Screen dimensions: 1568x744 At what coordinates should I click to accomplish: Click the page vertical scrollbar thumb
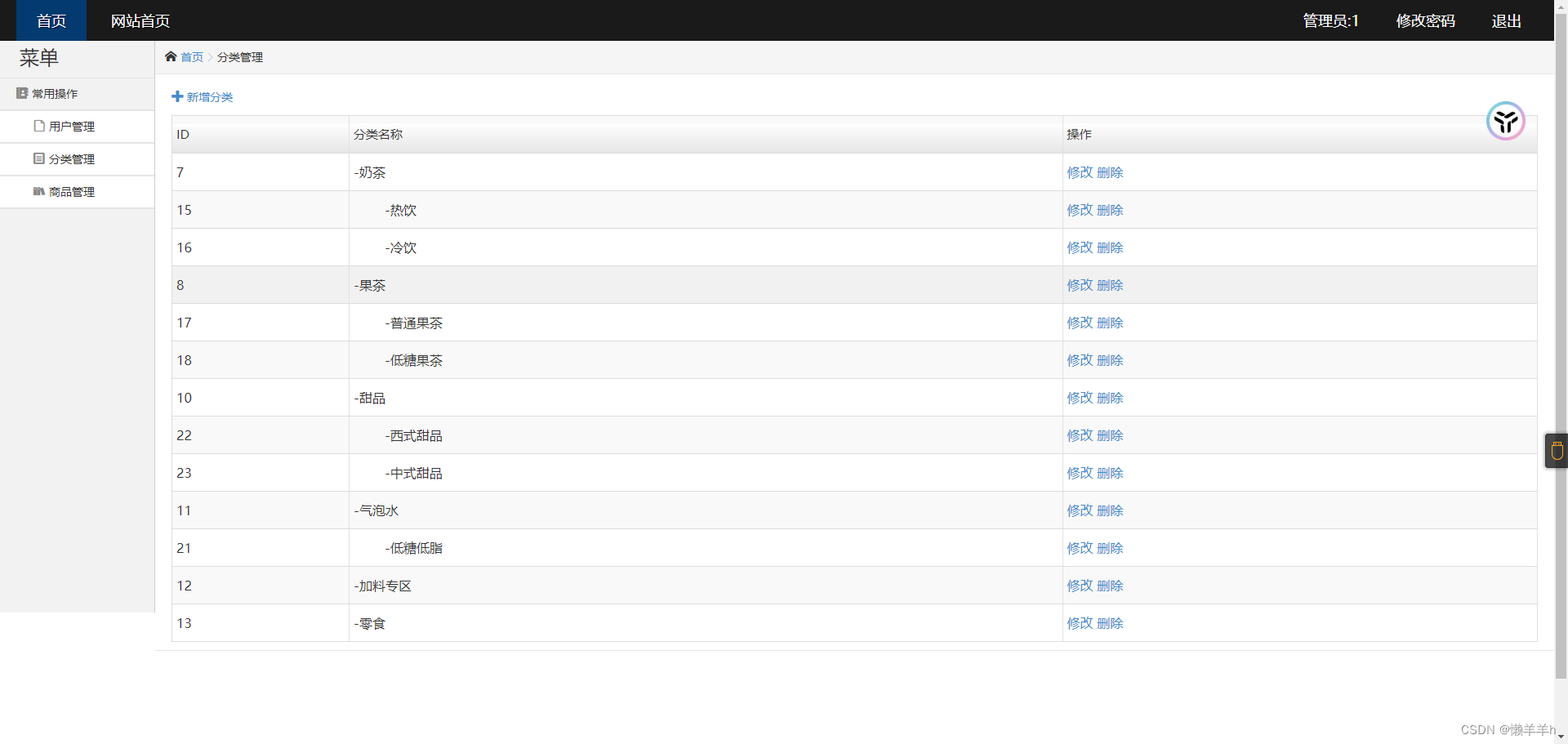[1561, 345]
